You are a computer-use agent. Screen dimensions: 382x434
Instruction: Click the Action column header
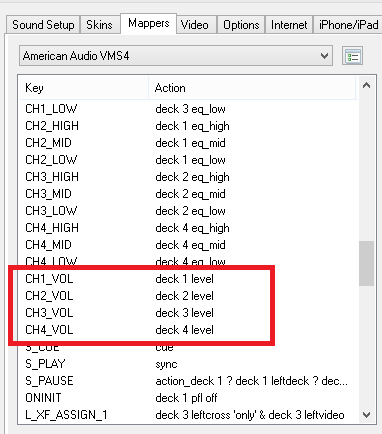point(252,88)
